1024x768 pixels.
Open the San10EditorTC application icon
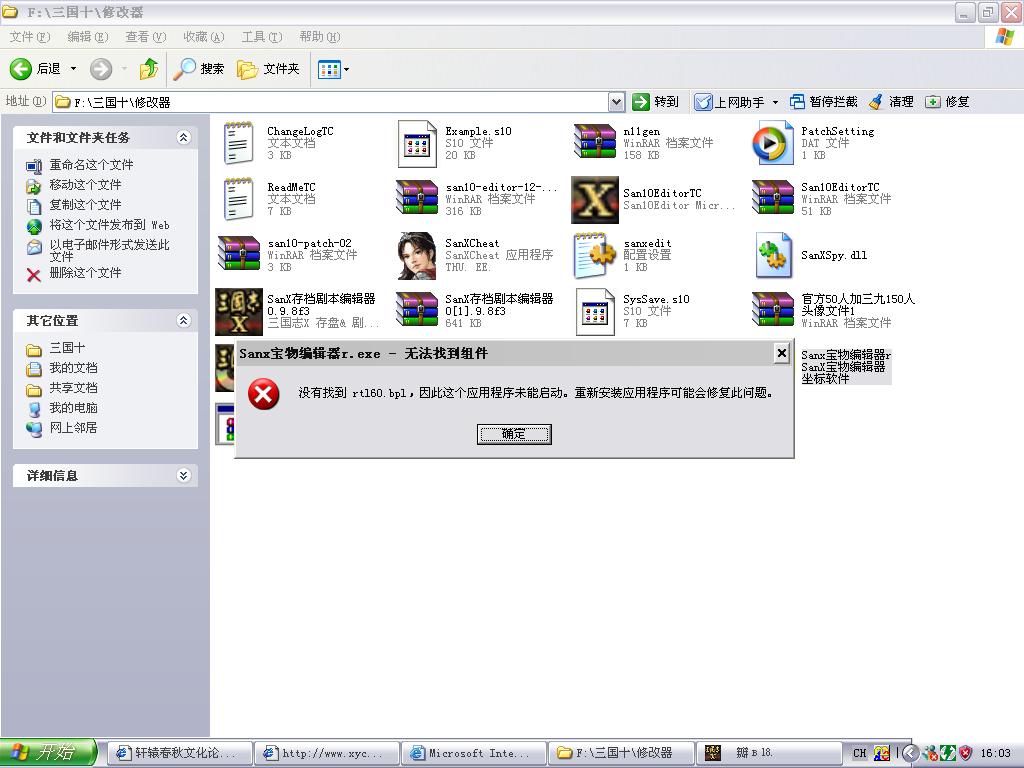[595, 200]
